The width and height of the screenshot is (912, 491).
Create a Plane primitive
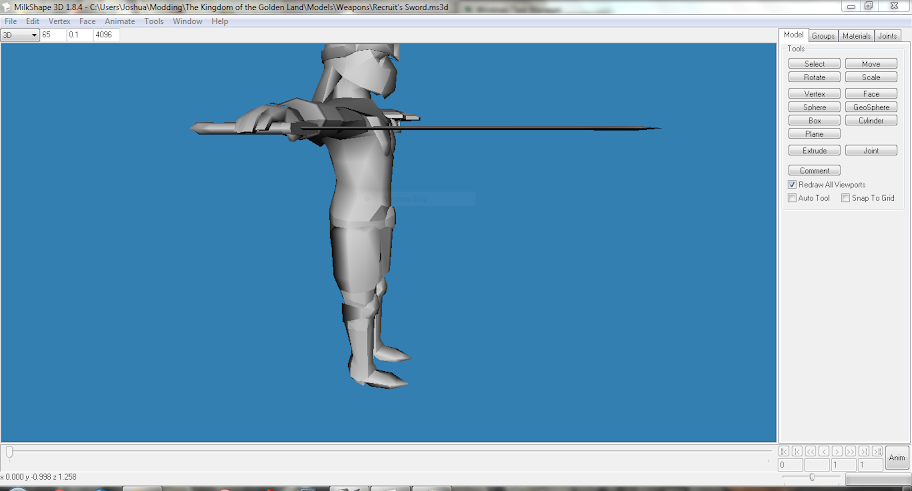click(814, 134)
